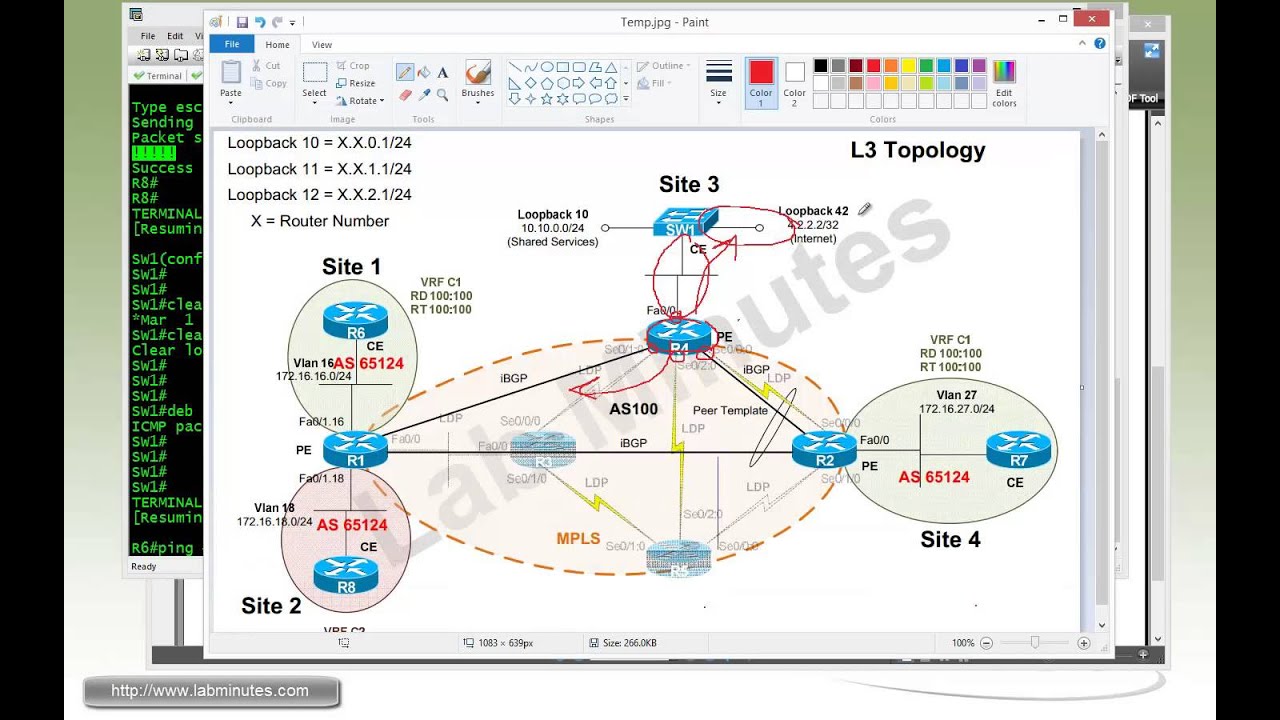This screenshot has height=720, width=1280.
Task: Open Paint Help question mark icon
Action: point(1100,44)
